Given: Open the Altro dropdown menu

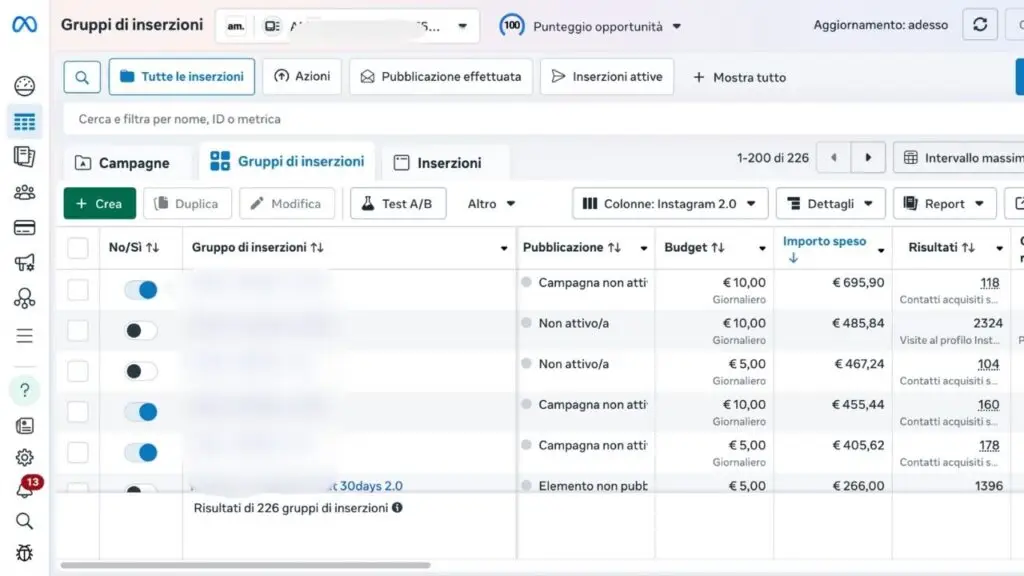Looking at the screenshot, I should pos(491,204).
